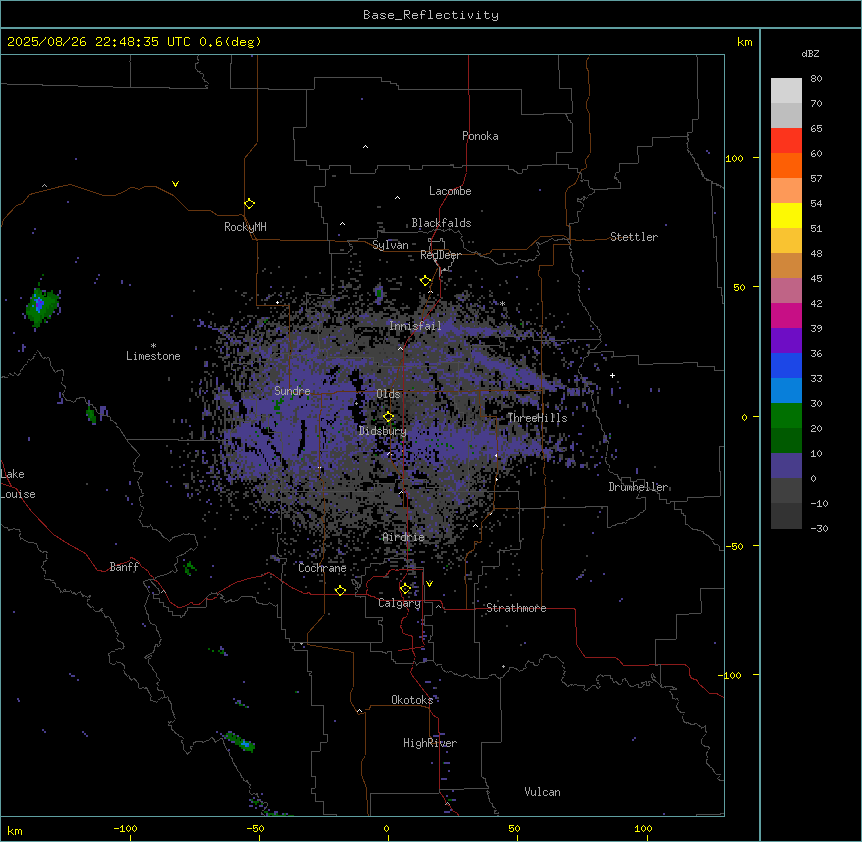
Task: Click the Banff label
Action: coord(124,567)
